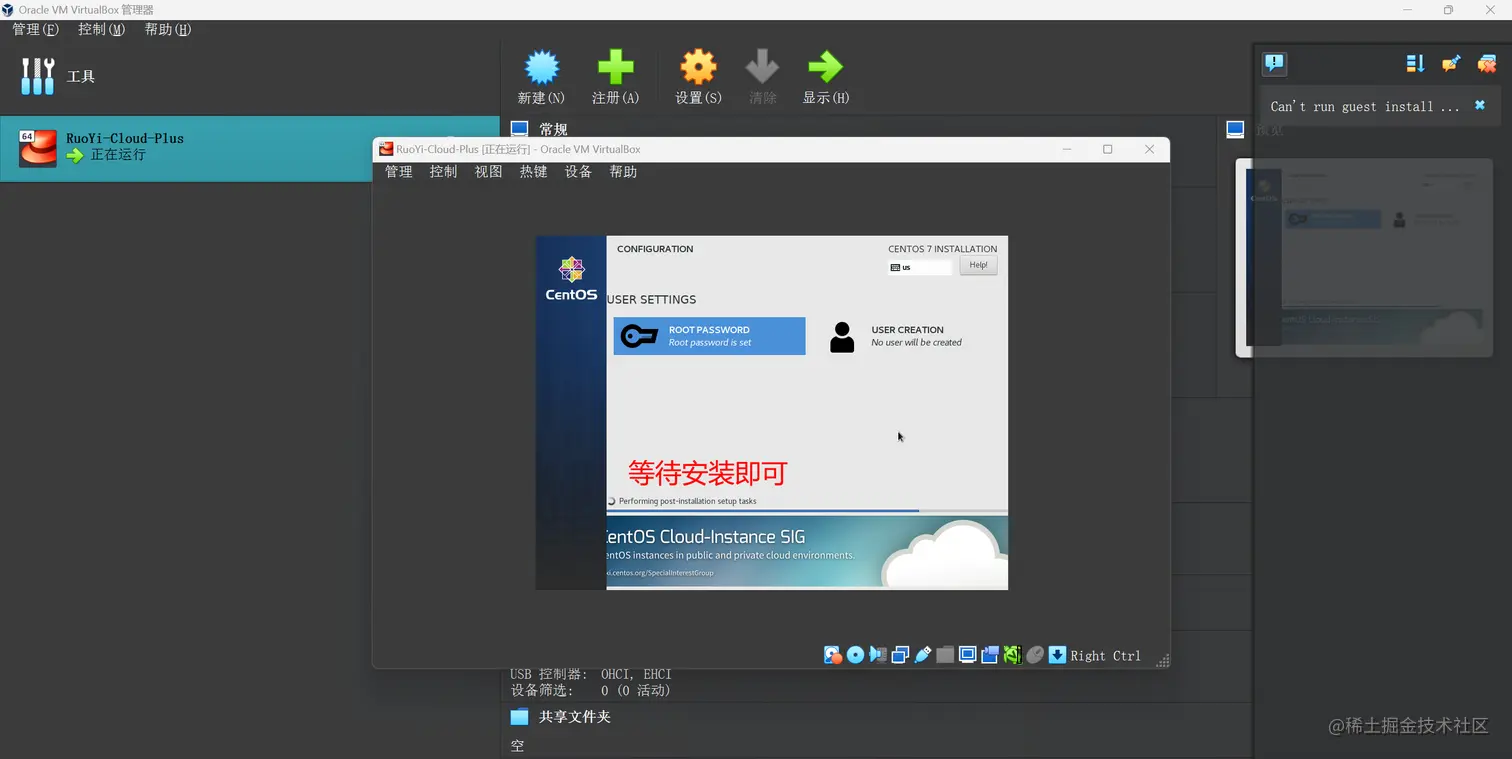Select the RuoYi-Cloud-Plus VM in the list
The width and height of the screenshot is (1512, 759).
(250, 148)
